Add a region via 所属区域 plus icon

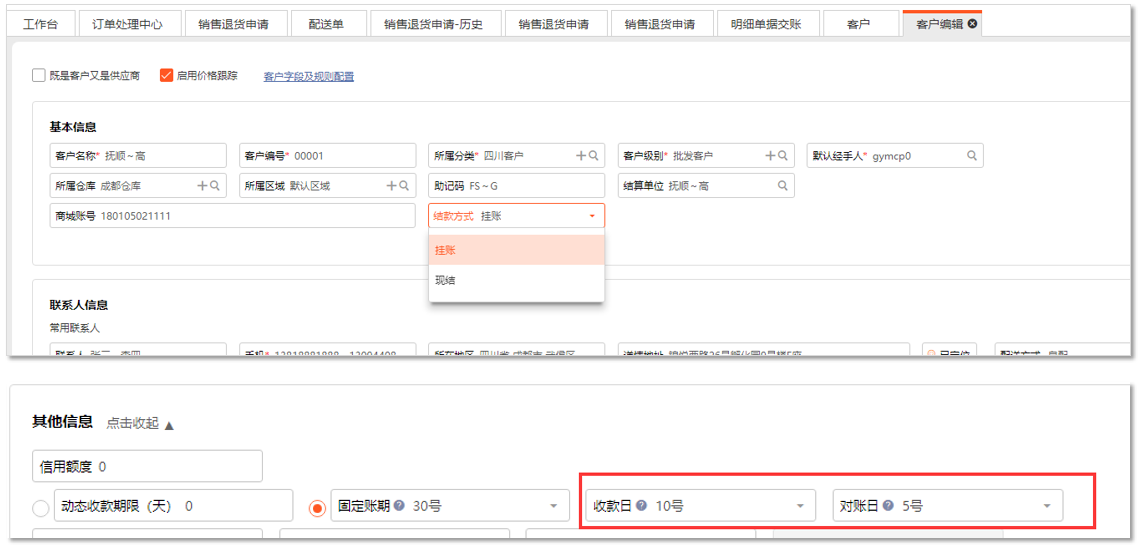coord(391,186)
